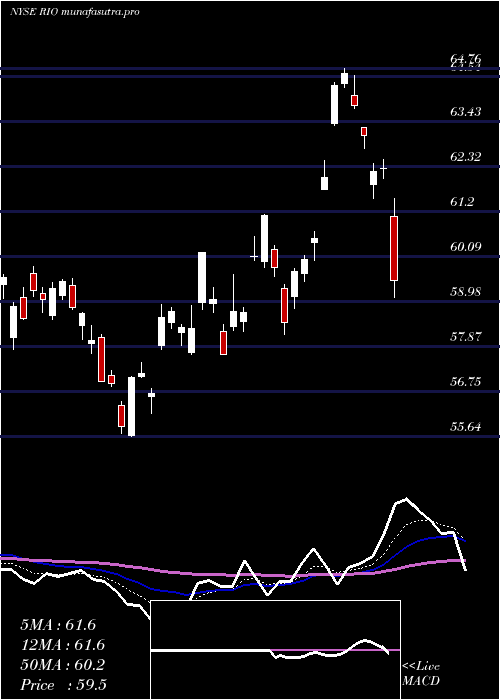Viewport: 500px width, 700px height.
Task: Click the 63.43 price level label
Action: pyautogui.click(x=466, y=111)
